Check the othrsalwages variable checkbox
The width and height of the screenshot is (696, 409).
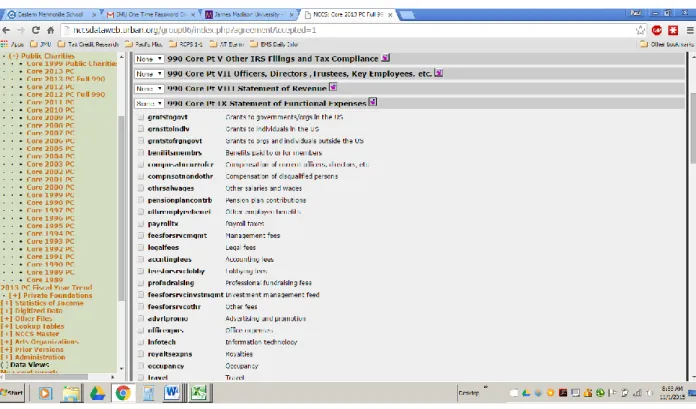141,188
